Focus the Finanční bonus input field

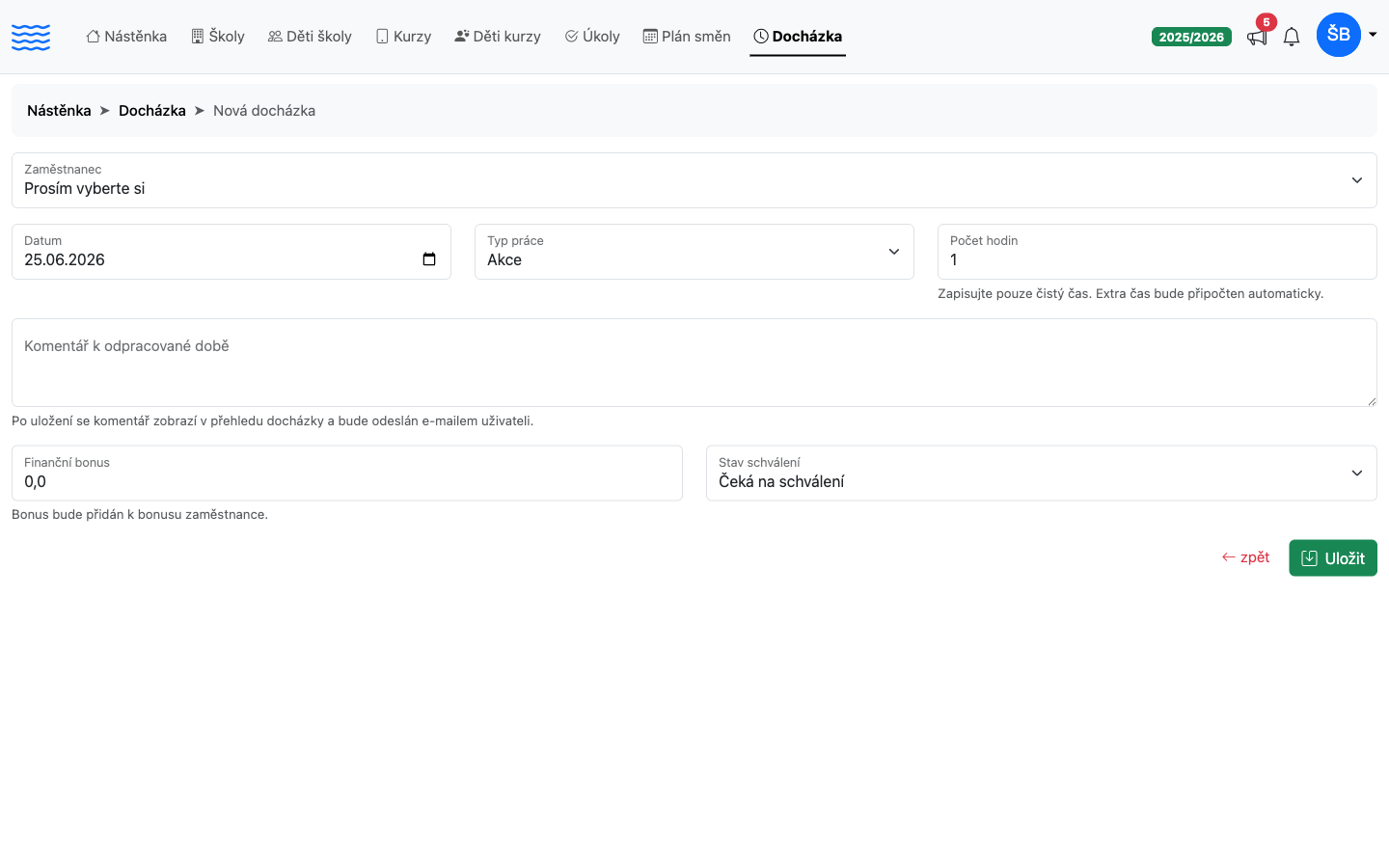[347, 474]
